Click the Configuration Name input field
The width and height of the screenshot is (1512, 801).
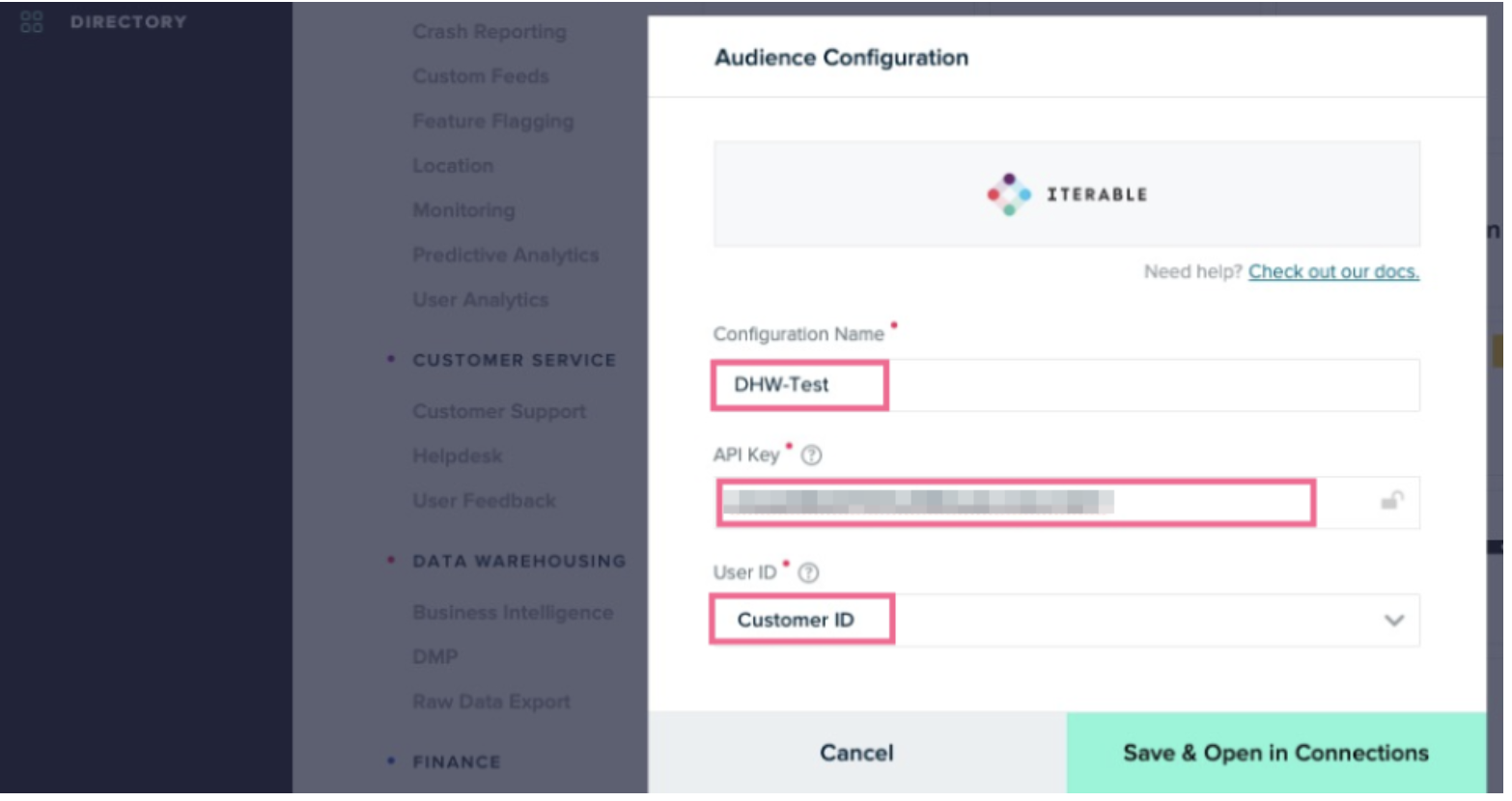point(1067,385)
